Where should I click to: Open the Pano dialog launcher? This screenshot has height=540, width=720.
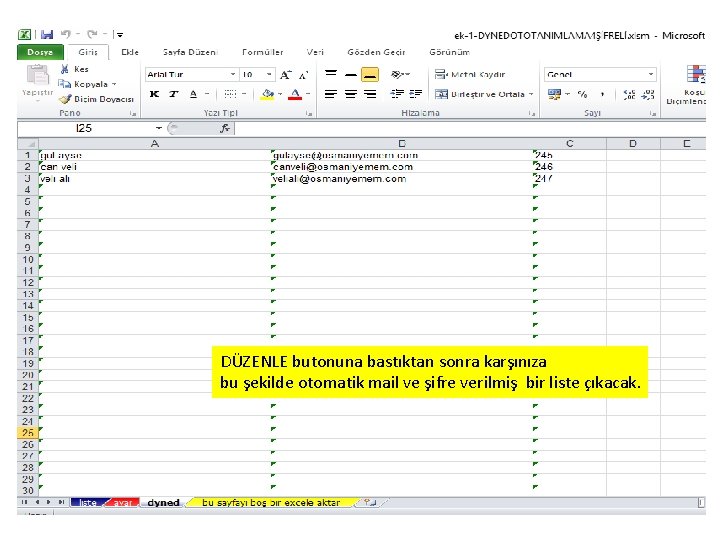tap(133, 113)
